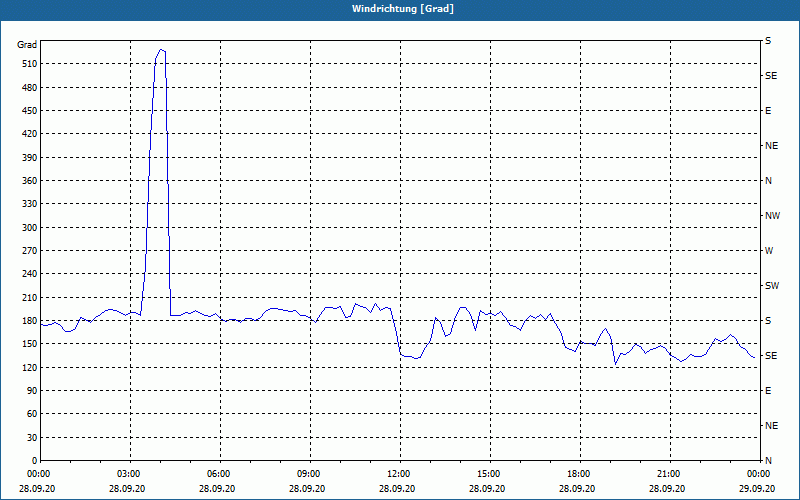Select the 06:00 time label

click(220, 474)
